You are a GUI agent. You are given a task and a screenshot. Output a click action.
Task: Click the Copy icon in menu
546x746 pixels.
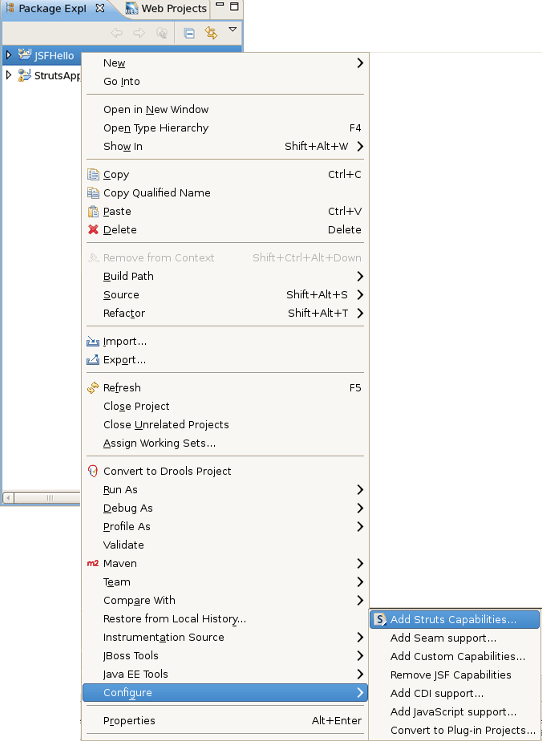(x=93, y=175)
